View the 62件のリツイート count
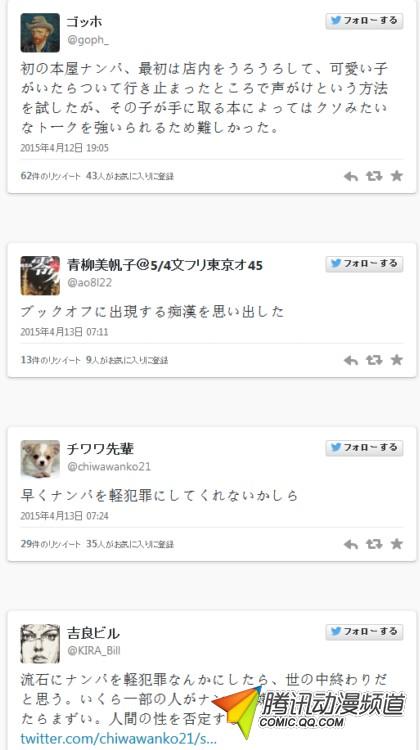The image size is (420, 750). [x=51, y=176]
